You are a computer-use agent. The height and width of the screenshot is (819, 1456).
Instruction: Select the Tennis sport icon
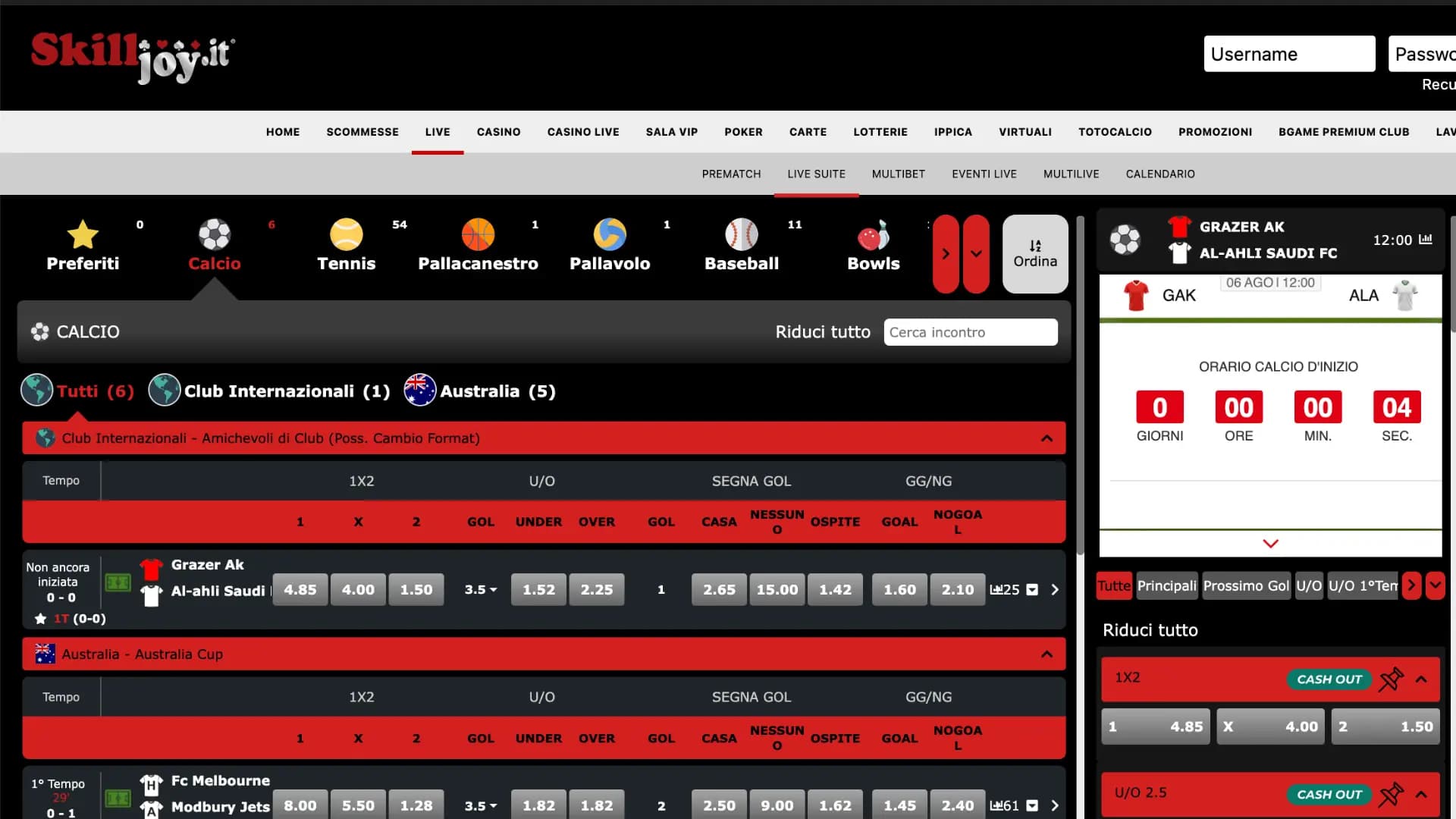pos(347,235)
